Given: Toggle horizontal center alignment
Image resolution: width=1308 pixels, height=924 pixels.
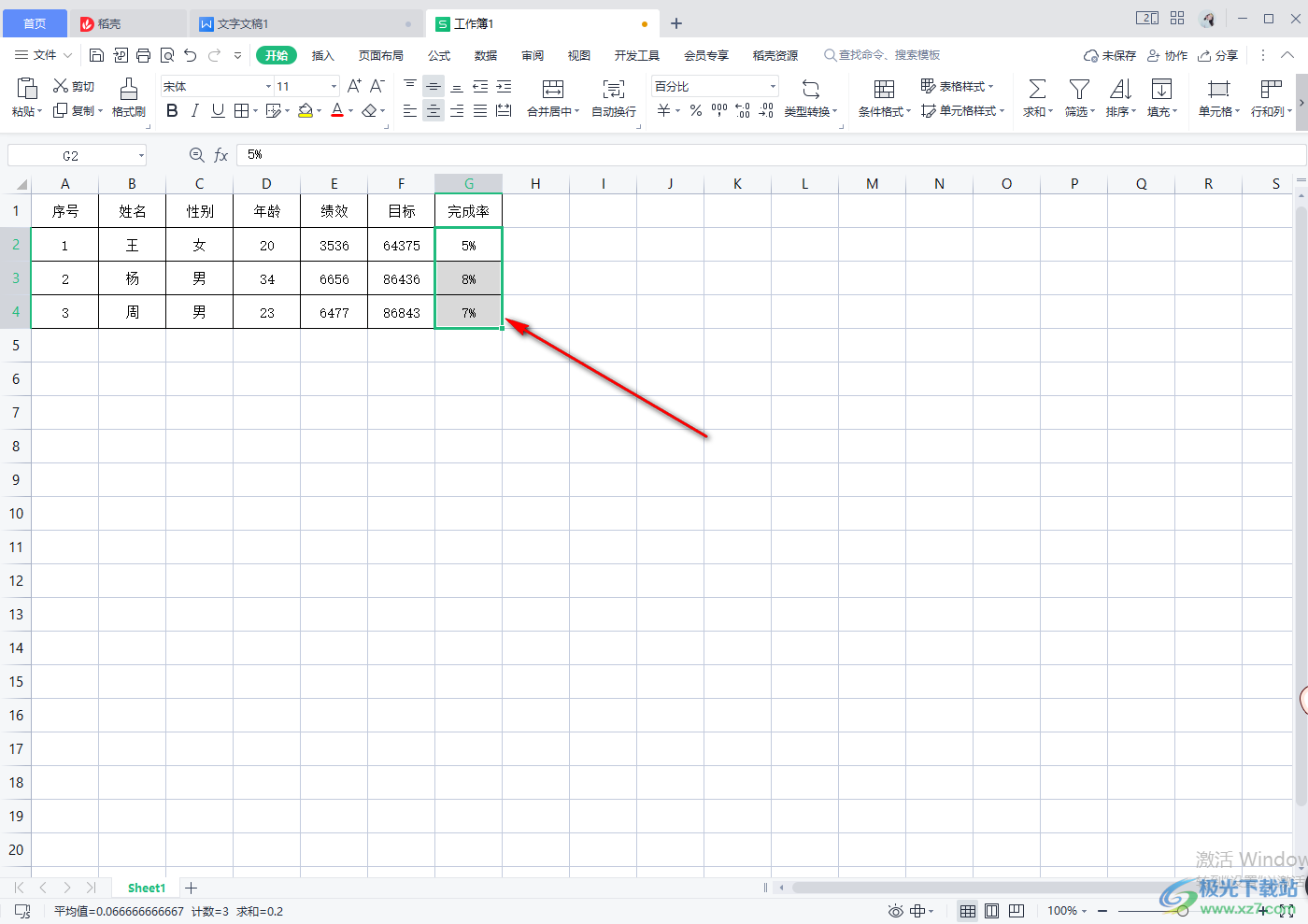Looking at the screenshot, I should (434, 111).
